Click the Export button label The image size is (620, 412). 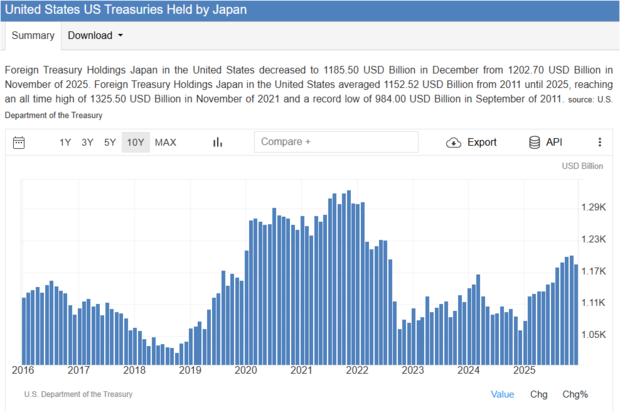click(482, 142)
